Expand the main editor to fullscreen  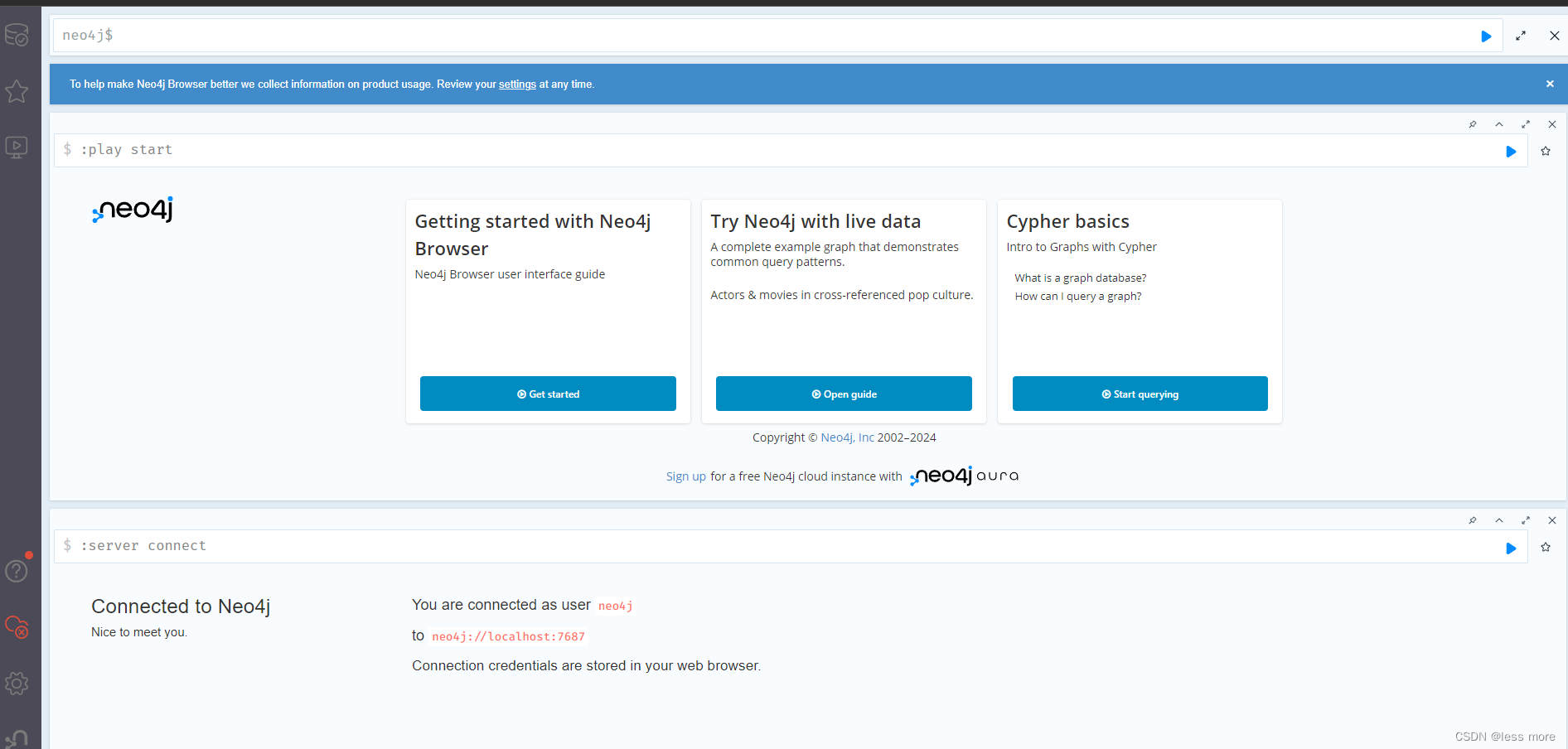[x=1521, y=36]
